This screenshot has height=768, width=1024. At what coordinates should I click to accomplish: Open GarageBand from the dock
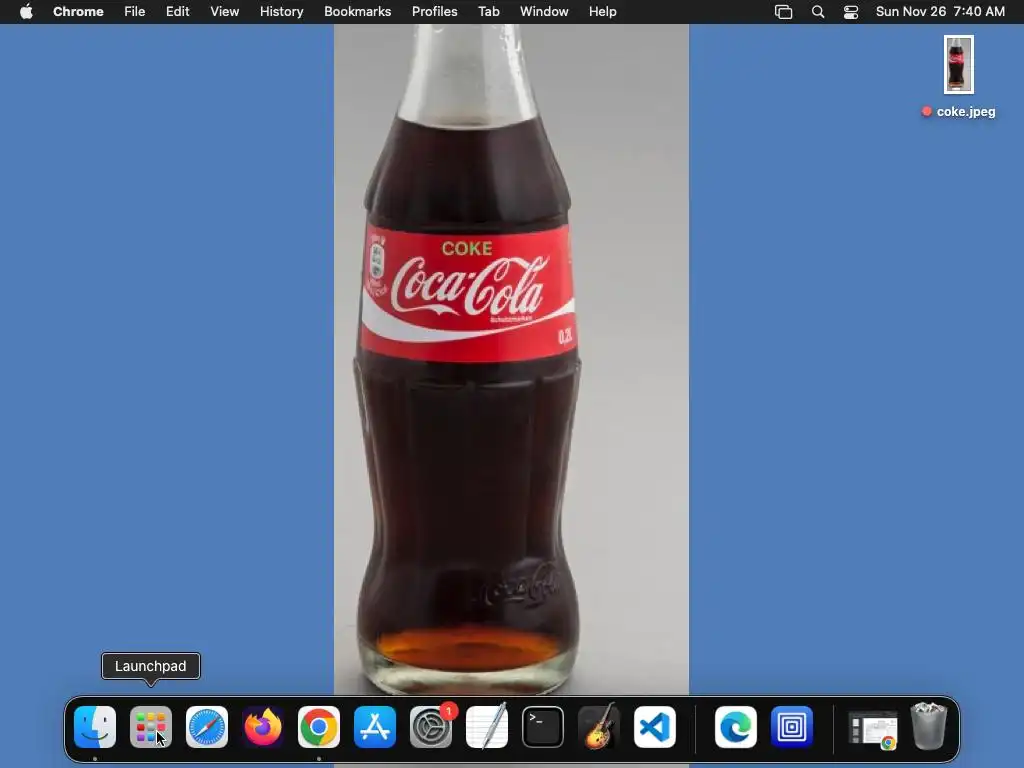[599, 727]
